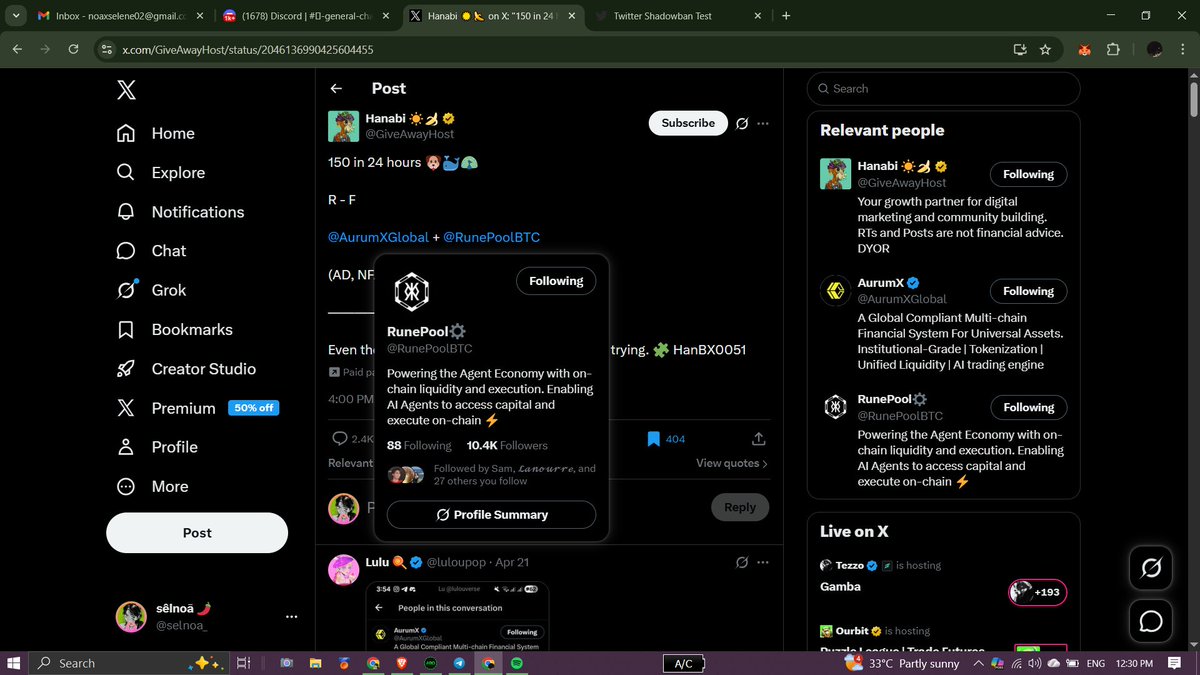Click the browser reload button
This screenshot has width=1200, height=675.
(x=73, y=49)
